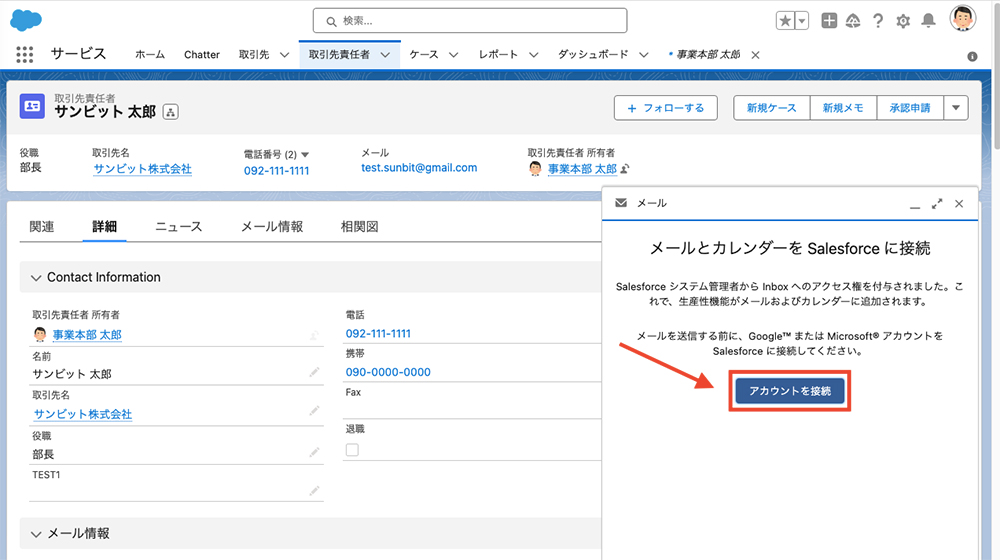This screenshot has height=560, width=1000.
Task: Close the 事業本部 太郎 navigation tab
Action: pyautogui.click(x=756, y=55)
